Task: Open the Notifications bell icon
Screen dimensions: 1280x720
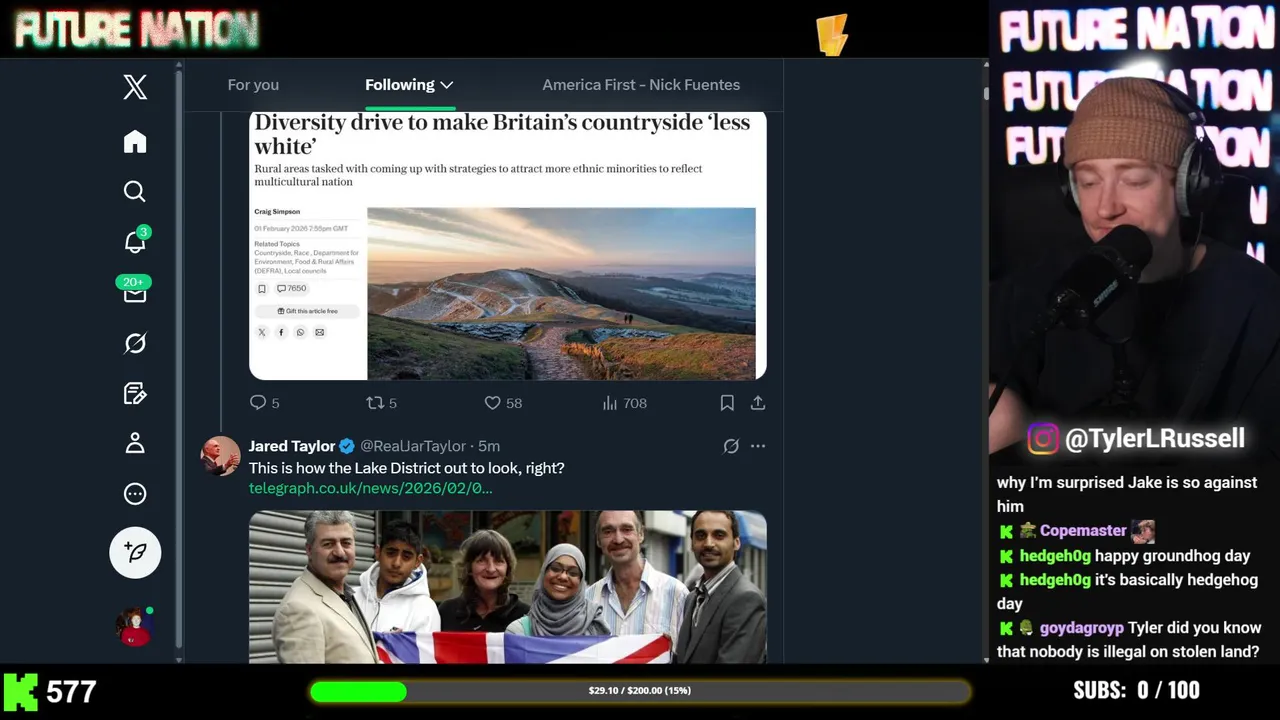Action: (135, 241)
